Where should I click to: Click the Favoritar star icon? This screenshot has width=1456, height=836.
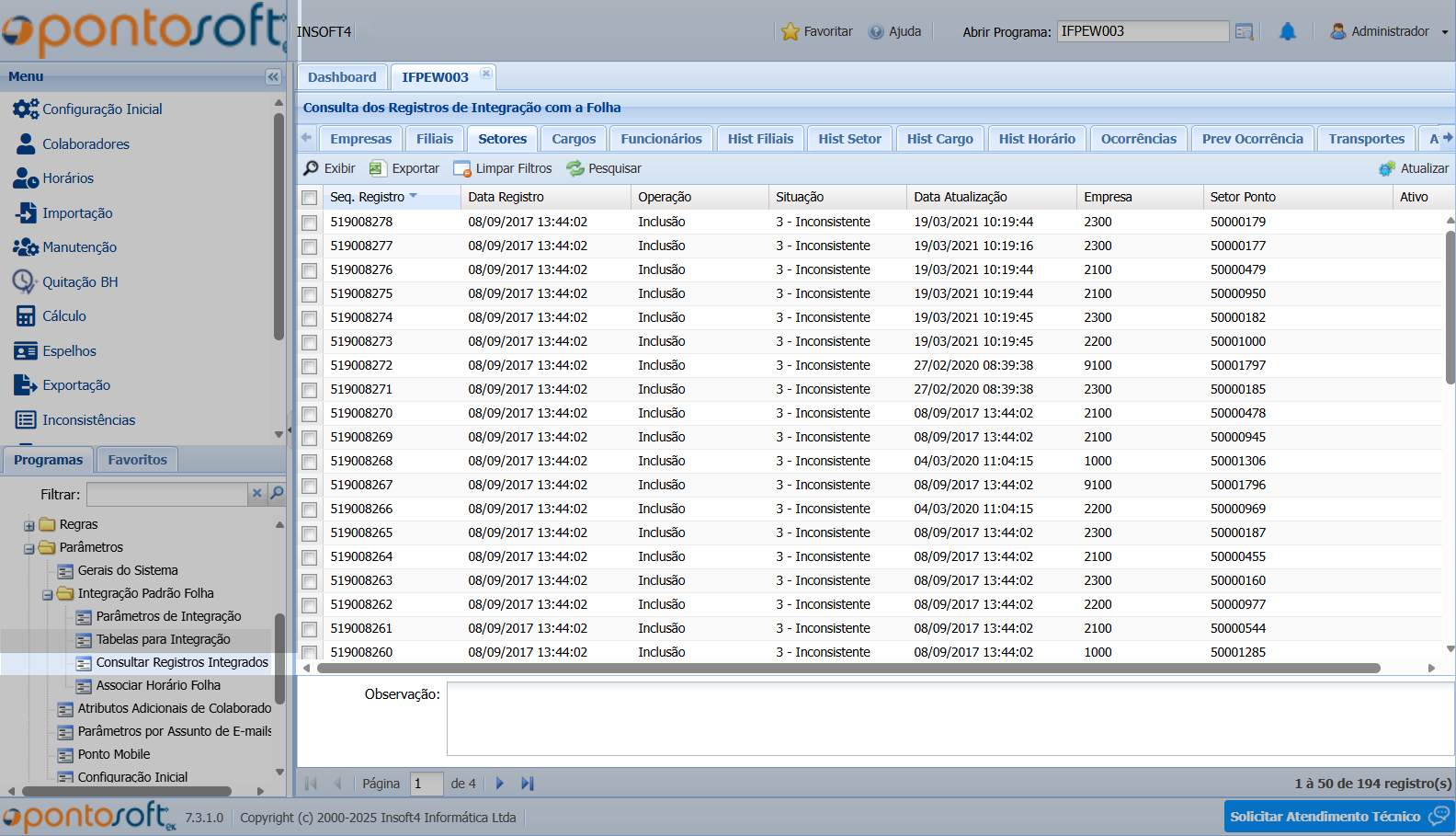790,32
